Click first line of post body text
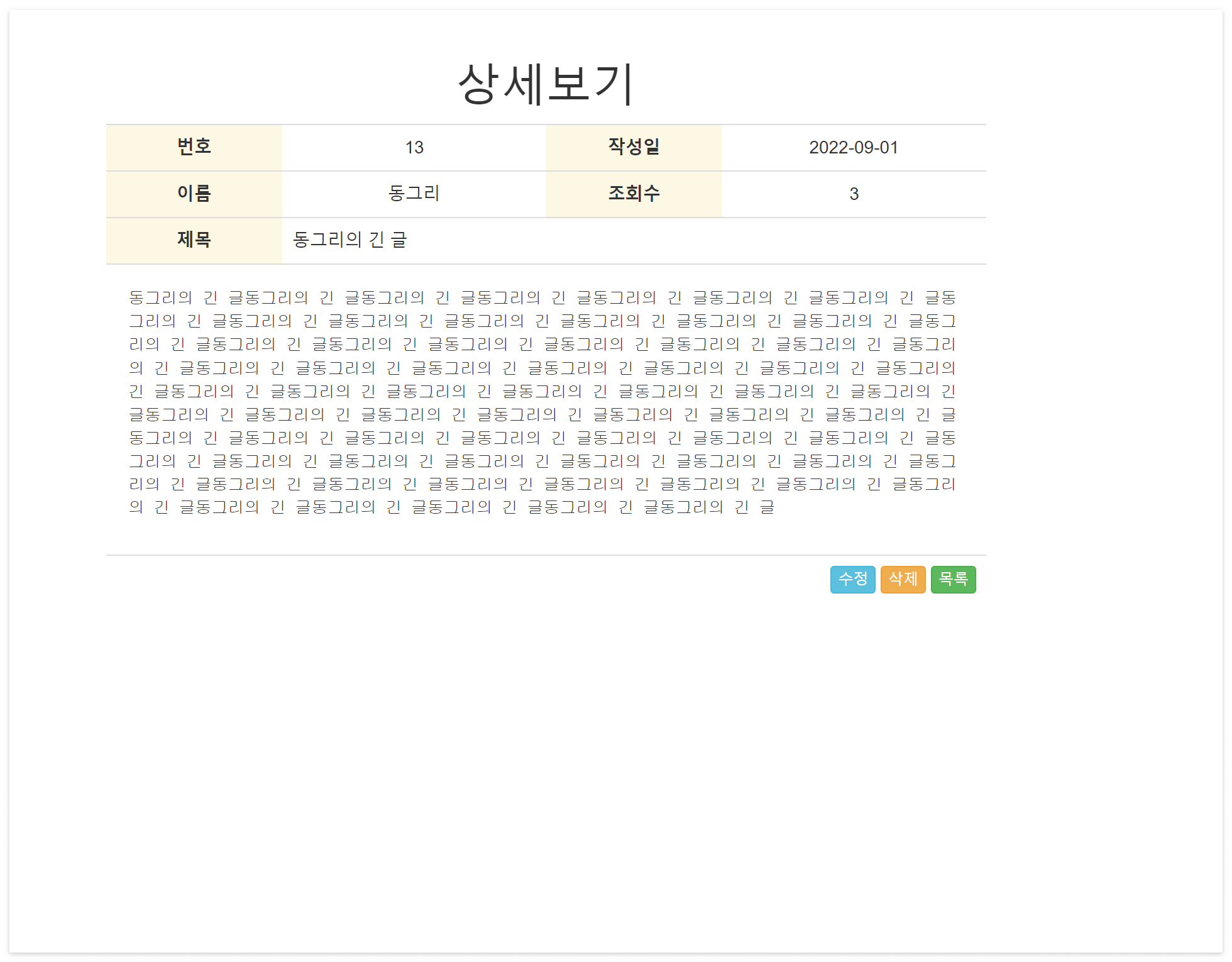The height and width of the screenshot is (962, 1232). pos(541,297)
